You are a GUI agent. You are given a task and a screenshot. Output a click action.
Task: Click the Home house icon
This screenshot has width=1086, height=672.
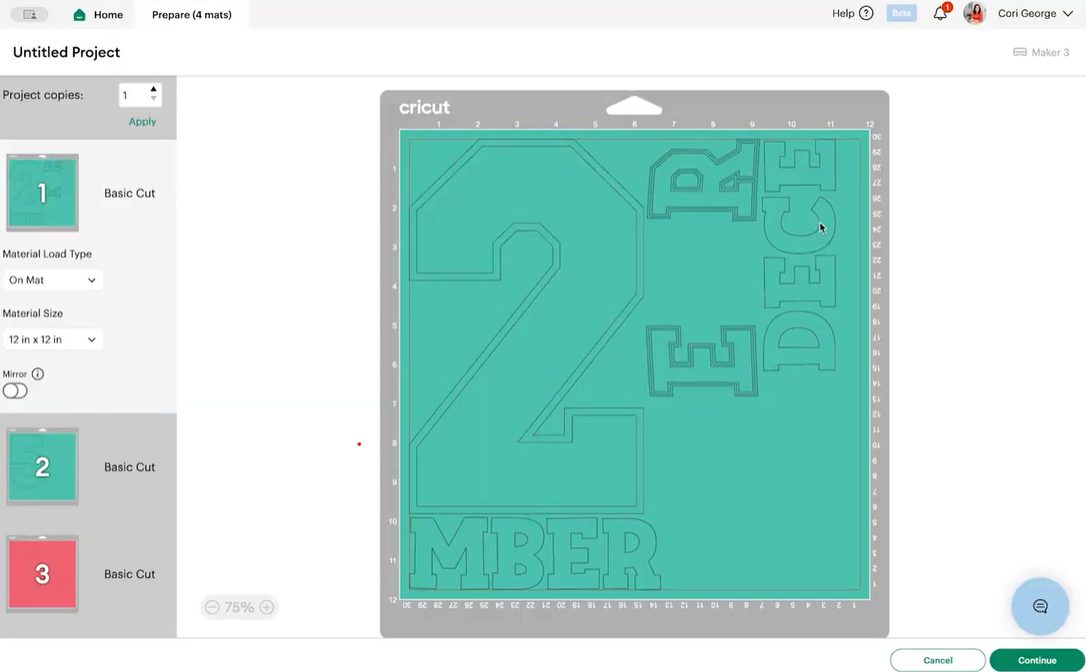click(x=80, y=15)
